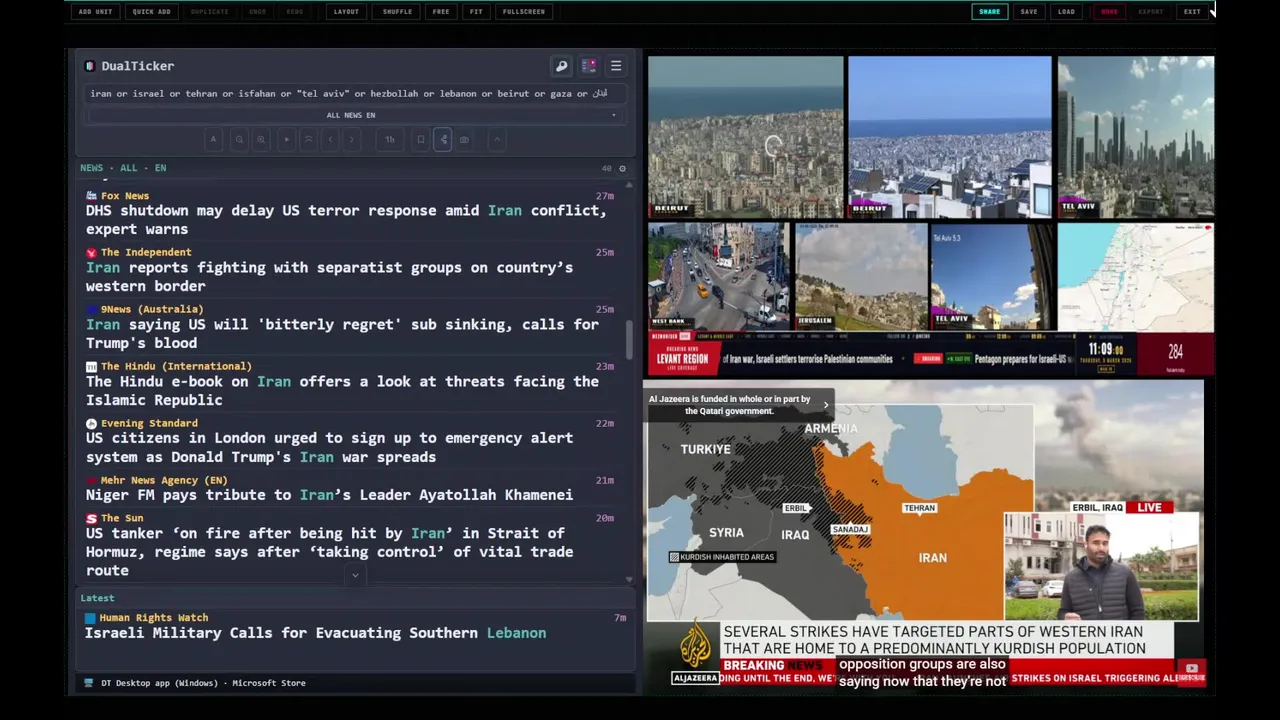The width and height of the screenshot is (1280, 720).
Task: Click the play ticker icon
Action: click(x=286, y=140)
